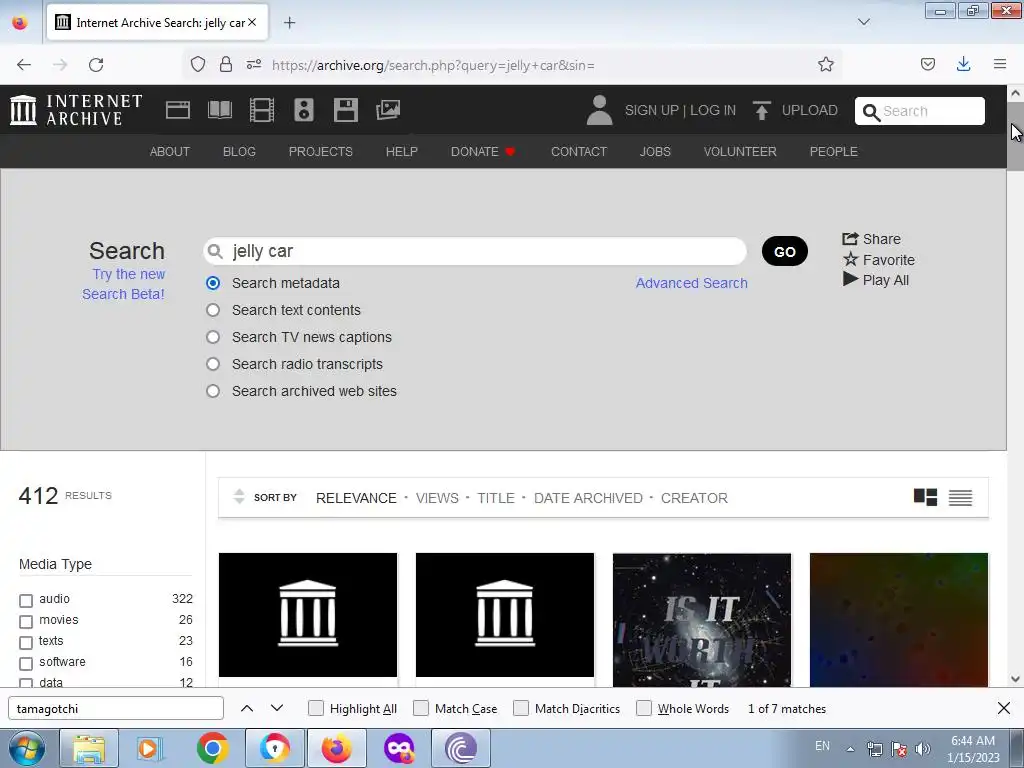Open the Texts book icon
This screenshot has height=768, width=1024.
pyautogui.click(x=219, y=110)
